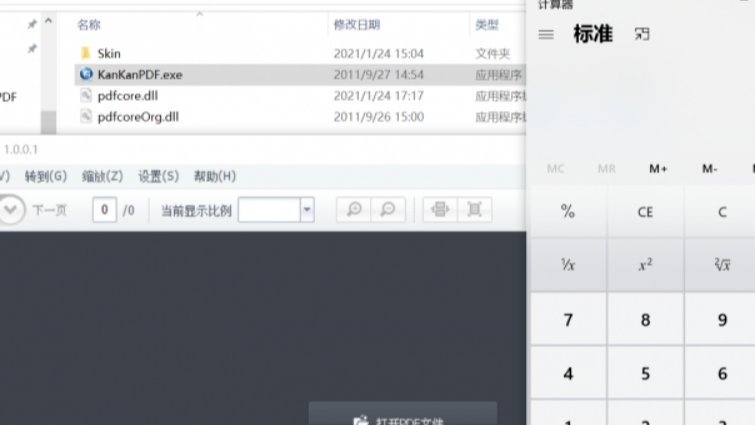Click the 2011/9/27 14:54 date cell

tap(379, 75)
